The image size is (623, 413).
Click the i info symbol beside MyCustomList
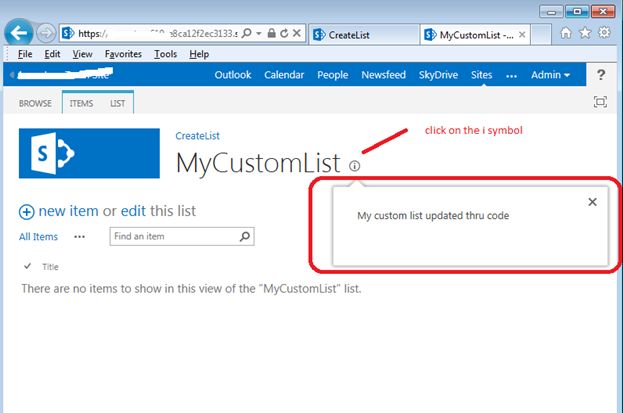point(354,165)
